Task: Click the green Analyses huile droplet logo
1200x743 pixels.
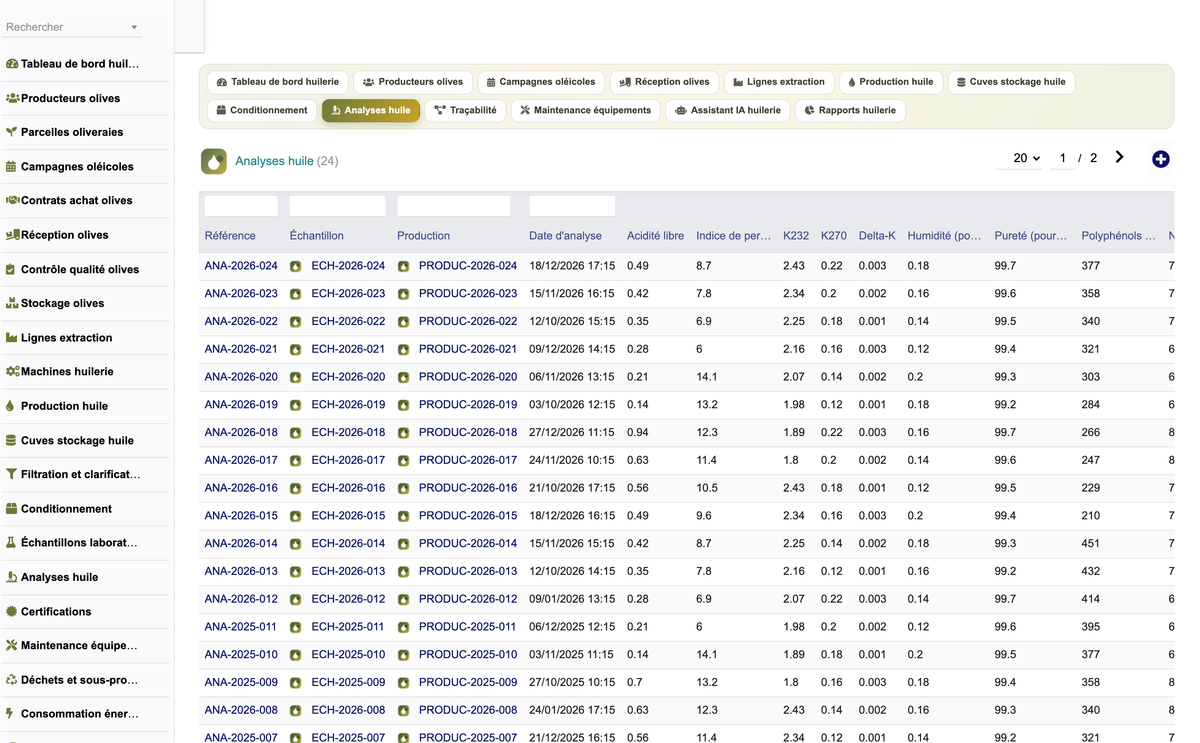Action: click(x=213, y=161)
